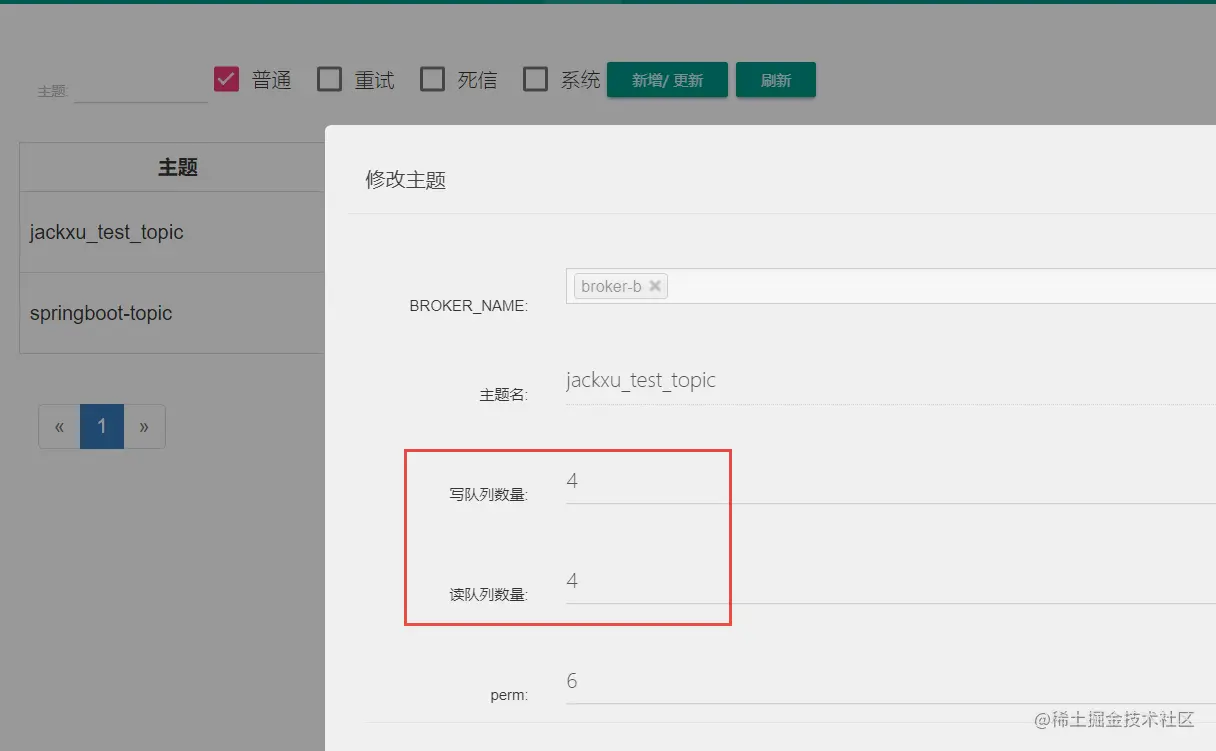The width and height of the screenshot is (1216, 751).
Task: Click the 主题名 field jackxu_test_topic
Action: (891, 381)
